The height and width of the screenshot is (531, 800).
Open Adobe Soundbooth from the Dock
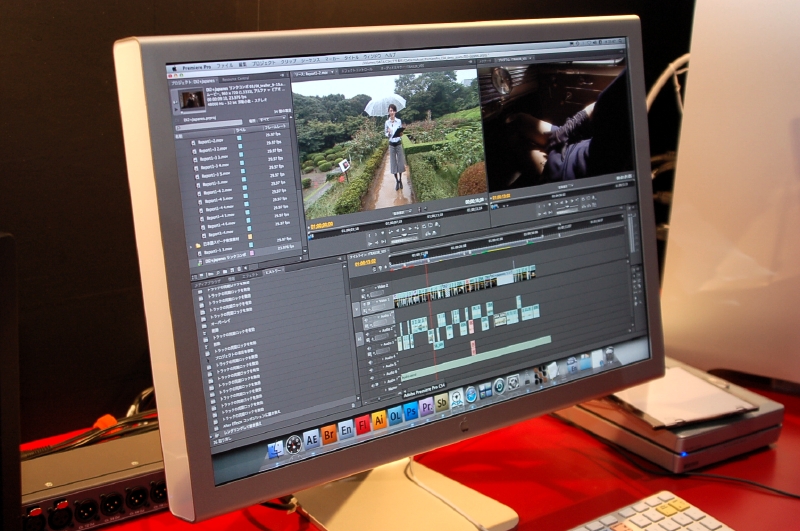tap(442, 401)
